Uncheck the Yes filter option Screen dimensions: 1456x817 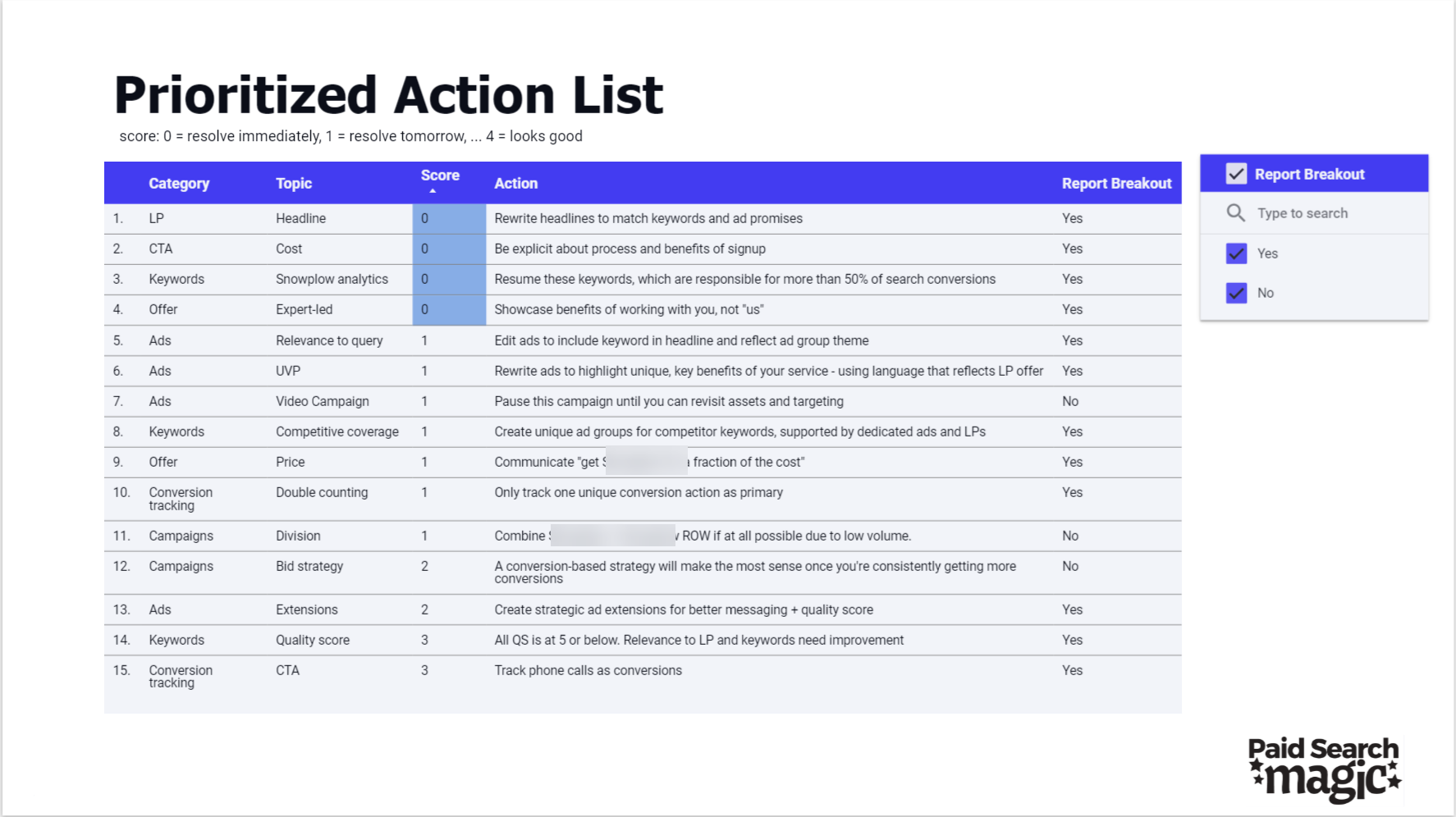click(1236, 253)
